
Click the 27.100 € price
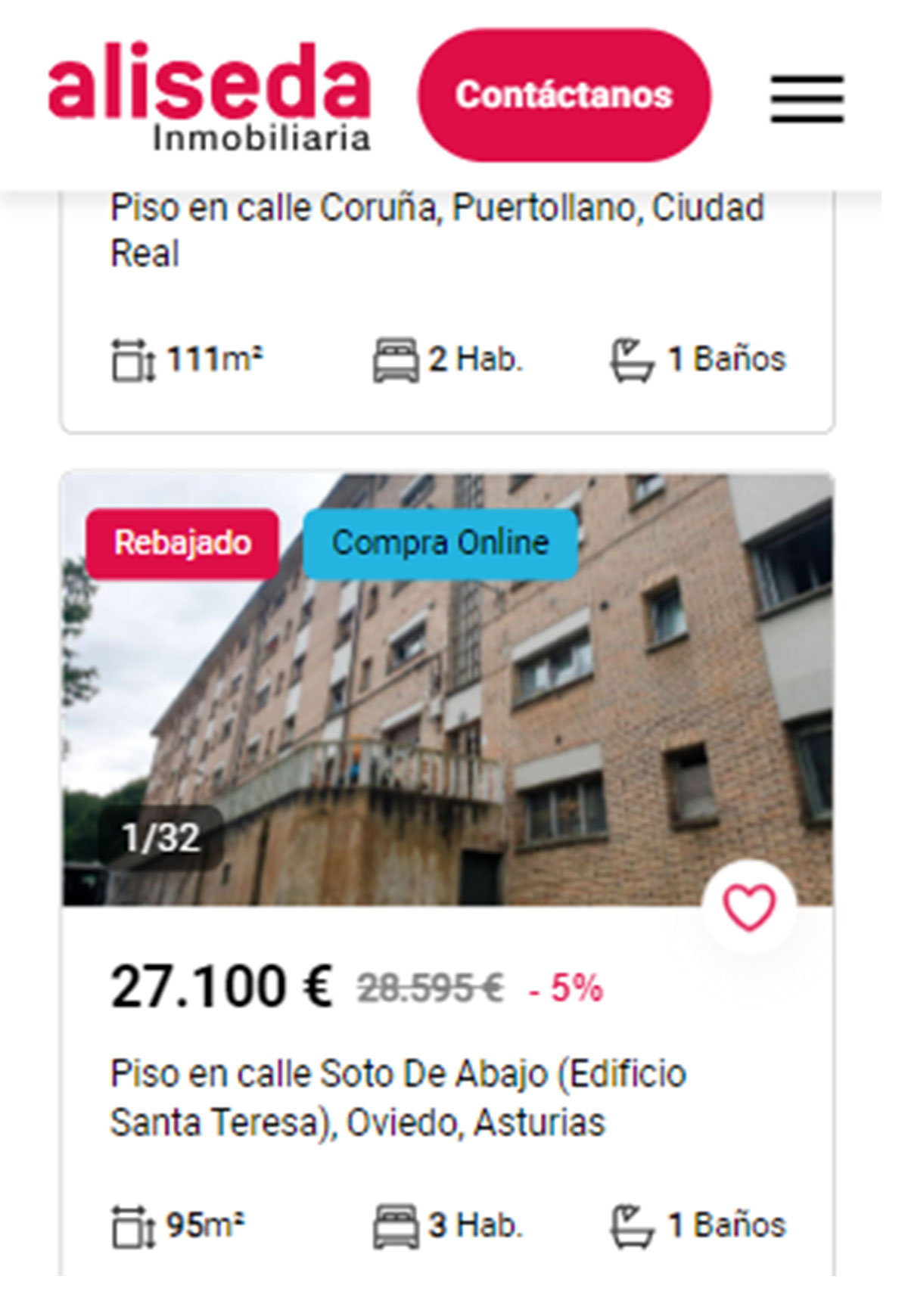pyautogui.click(x=221, y=987)
